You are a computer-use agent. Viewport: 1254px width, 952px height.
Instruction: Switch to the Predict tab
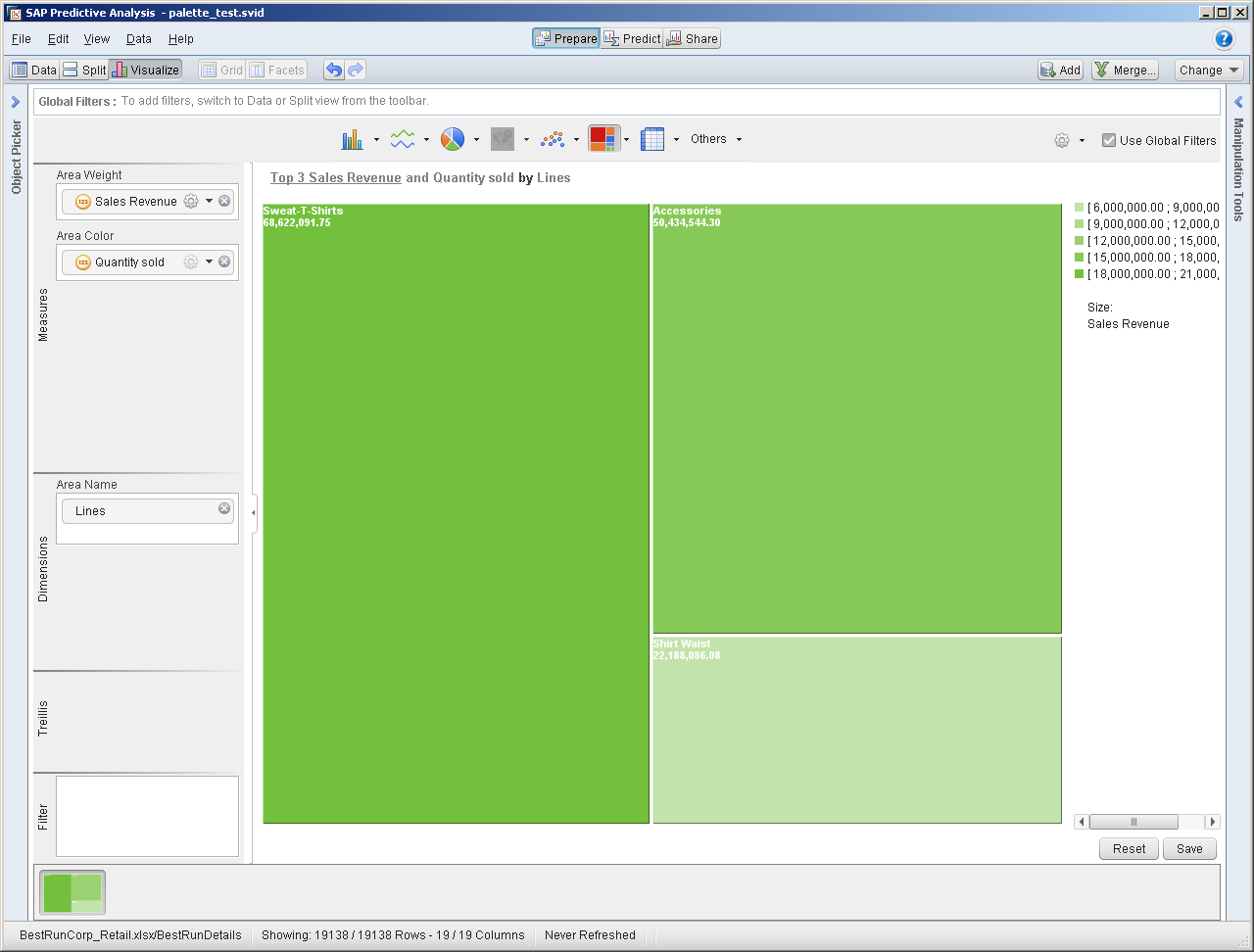632,38
